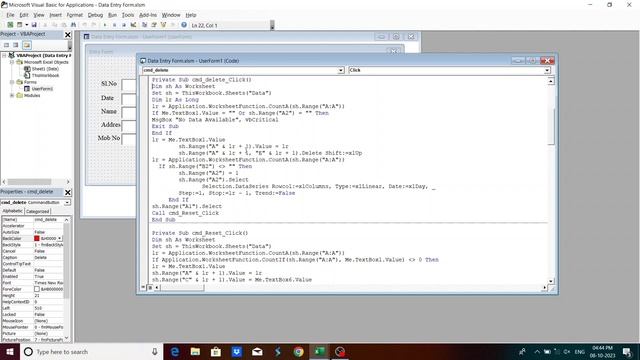The image size is (640, 360).
Task: Close the Properties panel
Action: click(x=68, y=192)
